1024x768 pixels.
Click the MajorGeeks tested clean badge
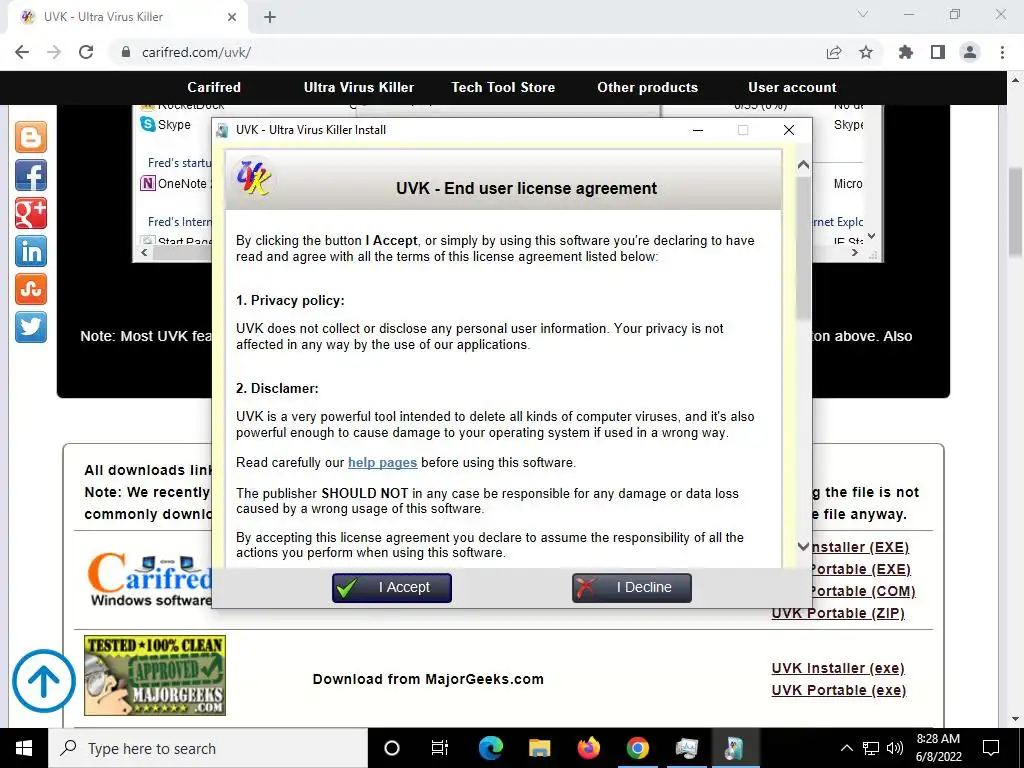point(155,675)
